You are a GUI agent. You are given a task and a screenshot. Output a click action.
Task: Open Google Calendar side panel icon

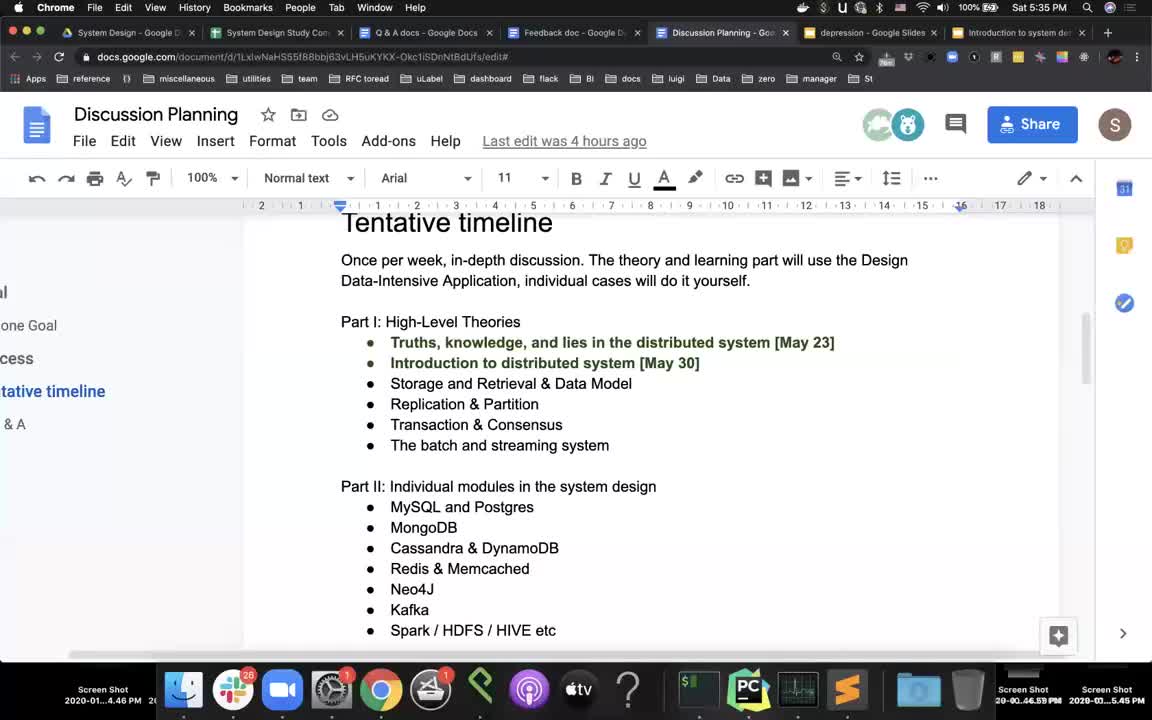(1124, 189)
